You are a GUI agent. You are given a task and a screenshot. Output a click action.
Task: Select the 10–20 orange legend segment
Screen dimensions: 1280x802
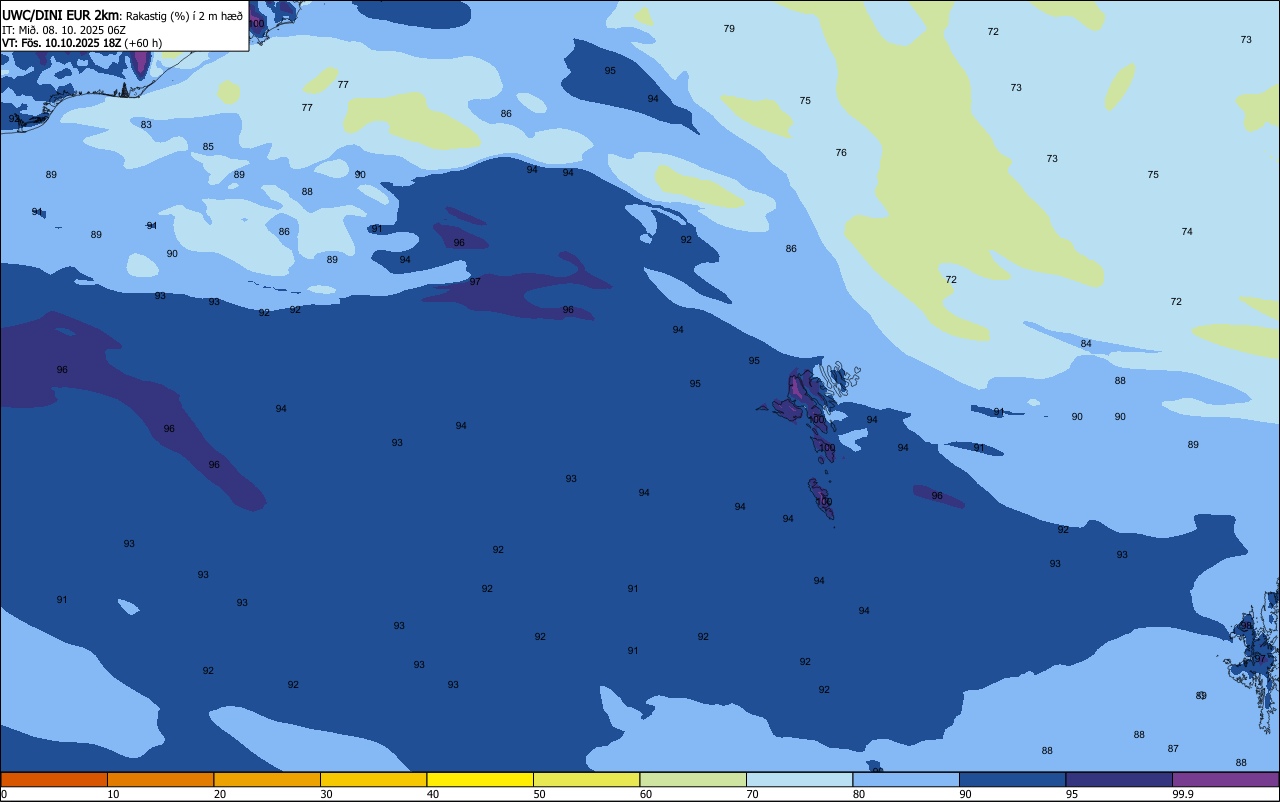point(160,779)
